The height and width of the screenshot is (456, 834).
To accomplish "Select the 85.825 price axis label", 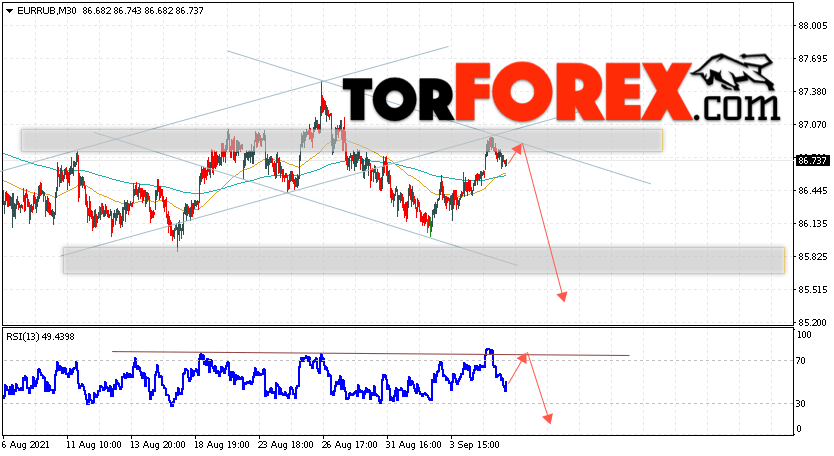I will [812, 256].
